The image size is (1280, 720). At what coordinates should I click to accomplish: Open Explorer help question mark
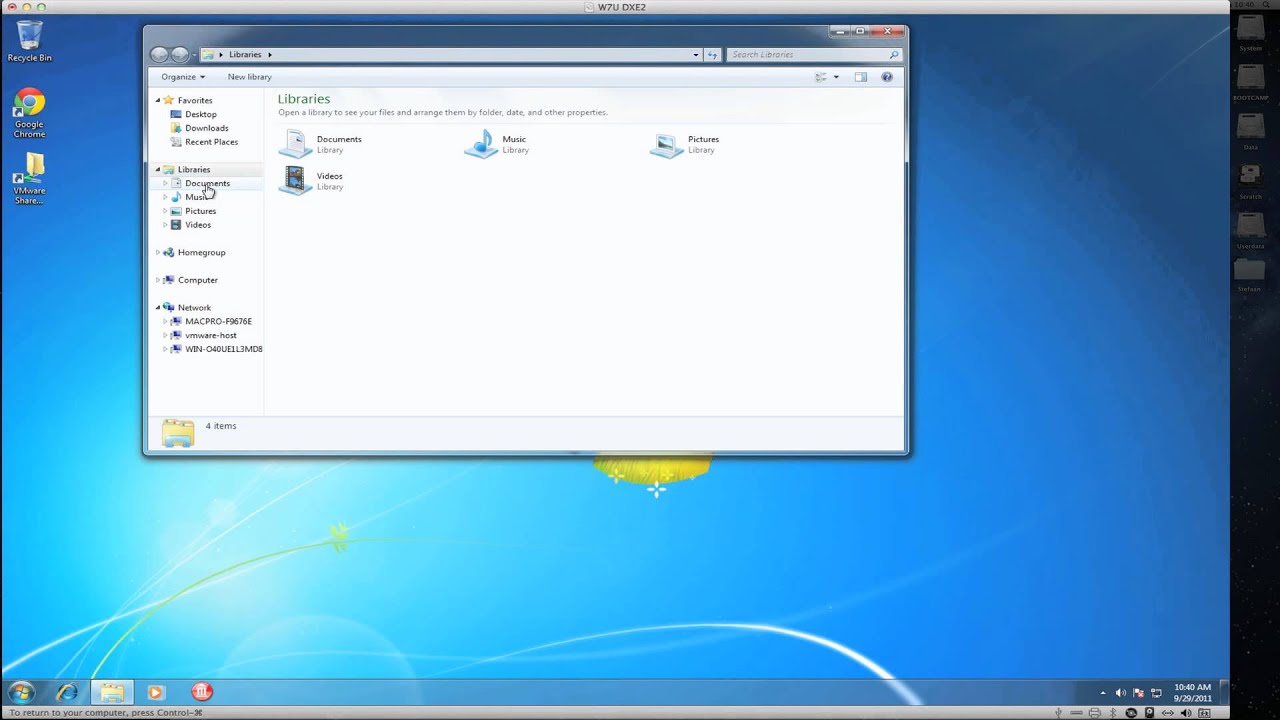(x=886, y=77)
